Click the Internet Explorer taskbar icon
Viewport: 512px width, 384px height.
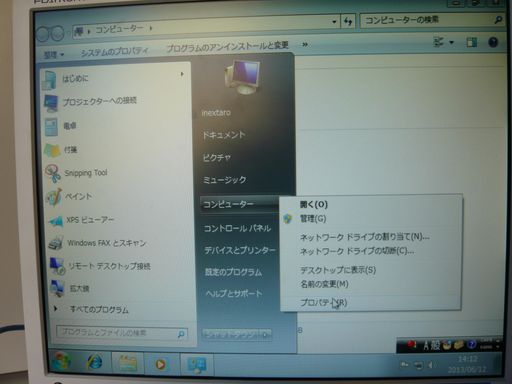[x=95, y=362]
